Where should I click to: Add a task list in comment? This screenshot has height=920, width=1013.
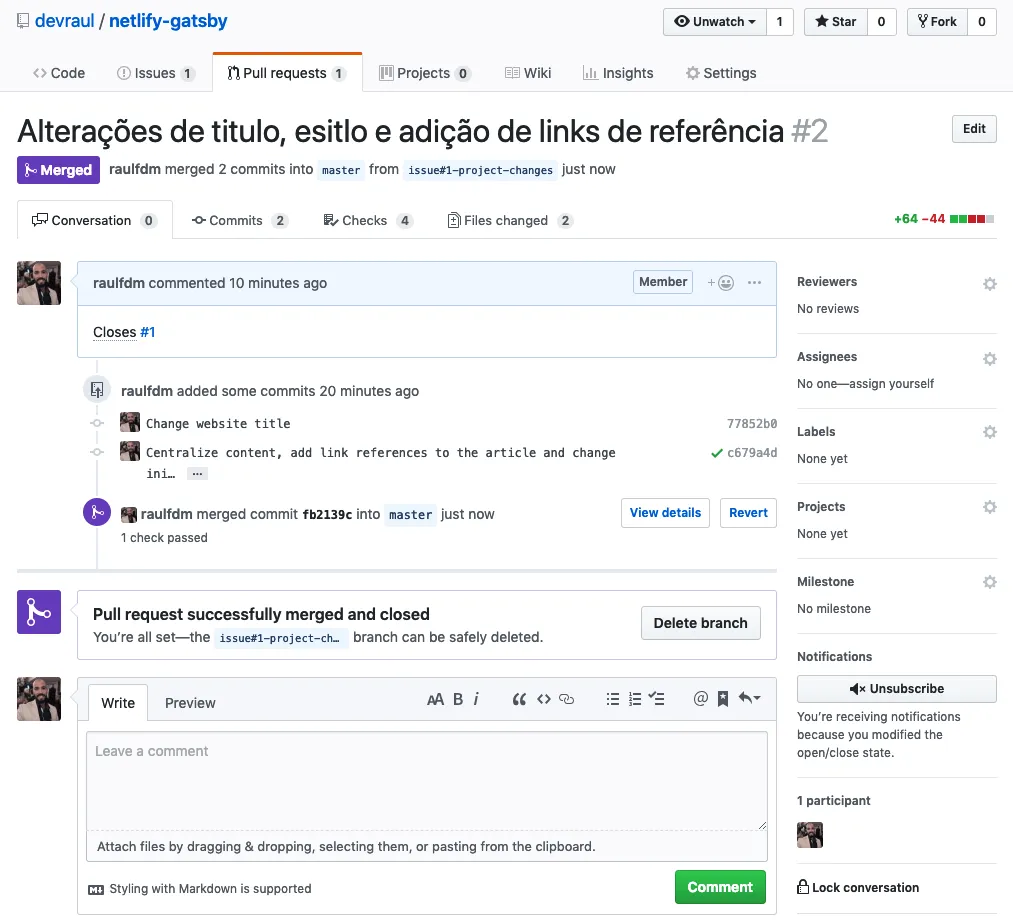[x=656, y=698]
